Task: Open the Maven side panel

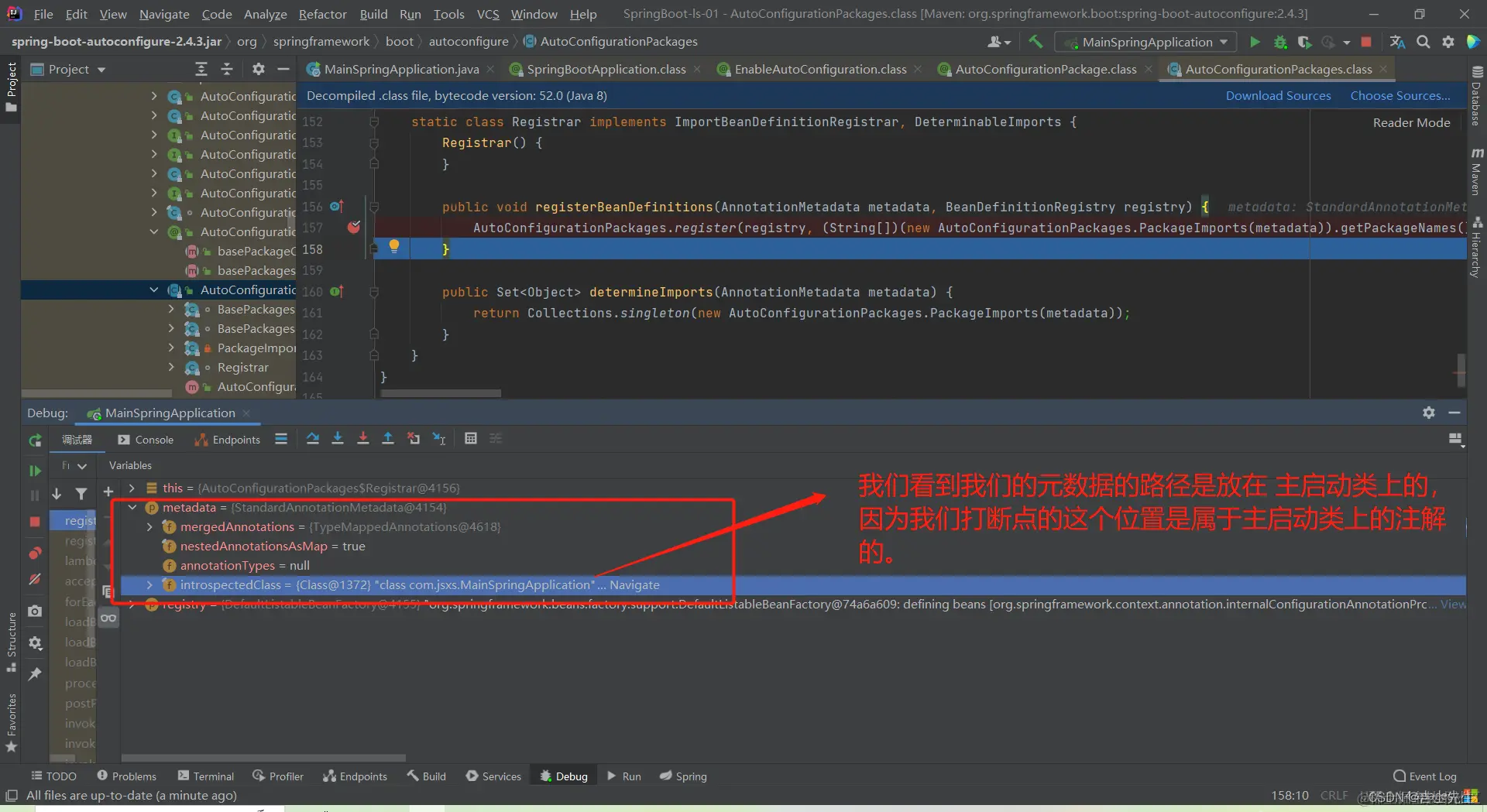Action: click(1477, 172)
